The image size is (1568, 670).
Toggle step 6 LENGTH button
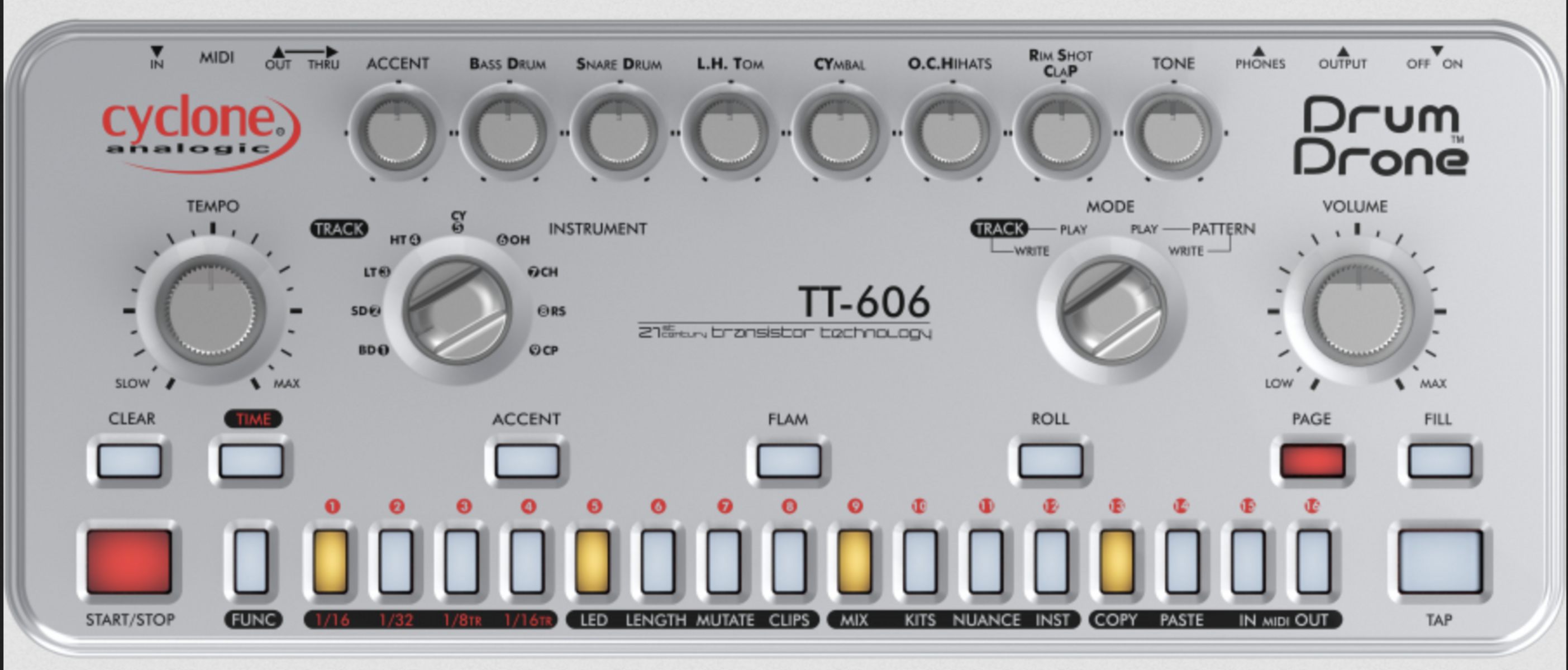658,561
